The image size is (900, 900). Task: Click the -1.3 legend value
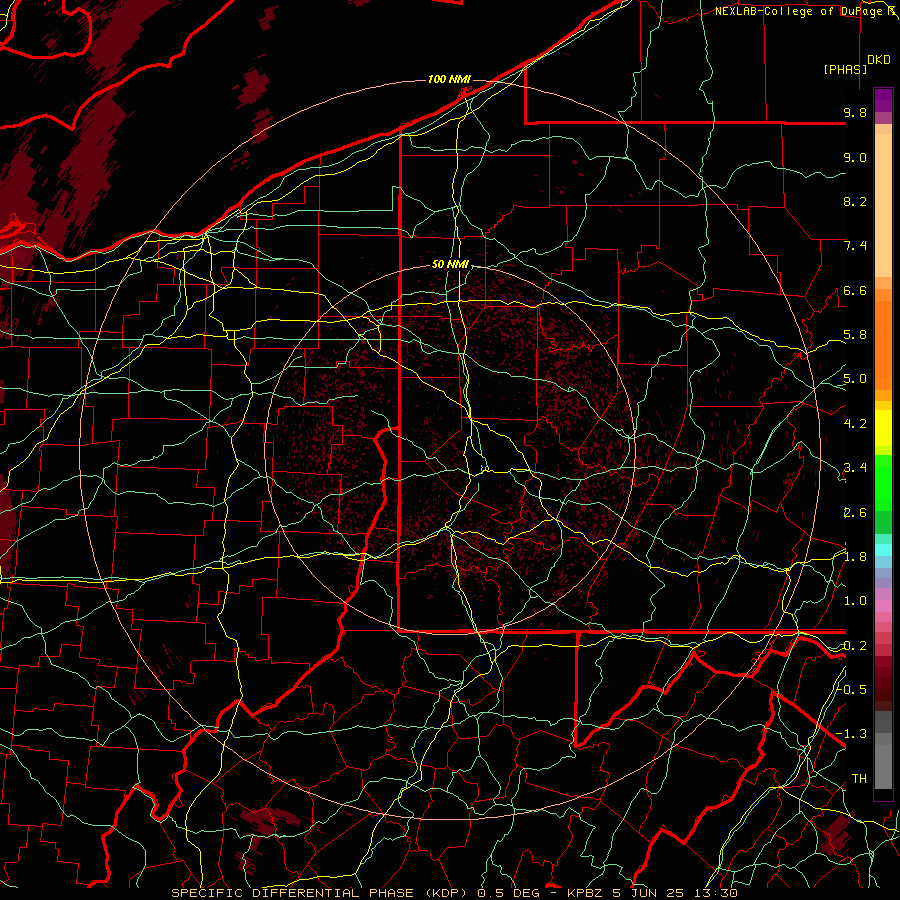[x=852, y=734]
